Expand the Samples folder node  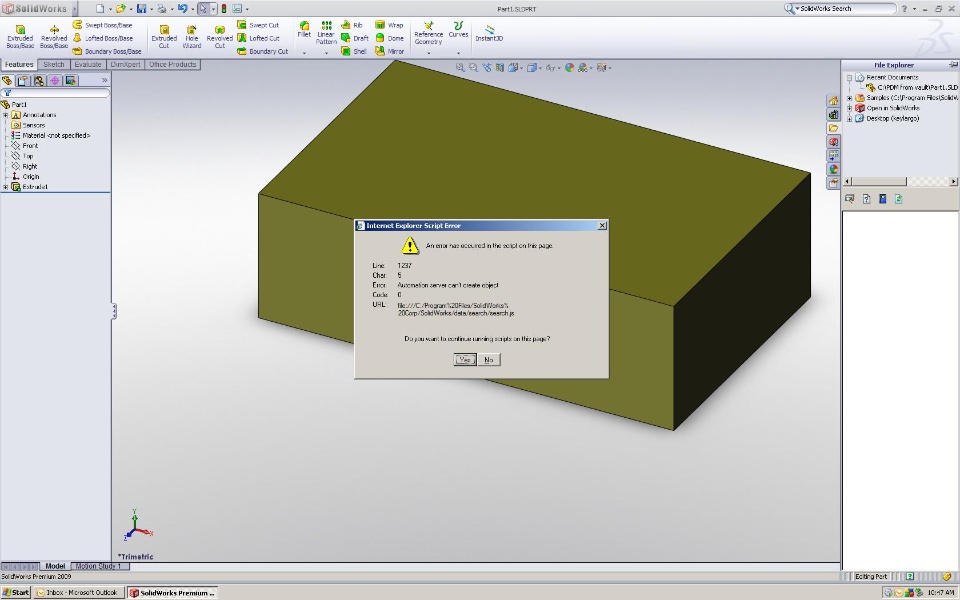[x=850, y=98]
